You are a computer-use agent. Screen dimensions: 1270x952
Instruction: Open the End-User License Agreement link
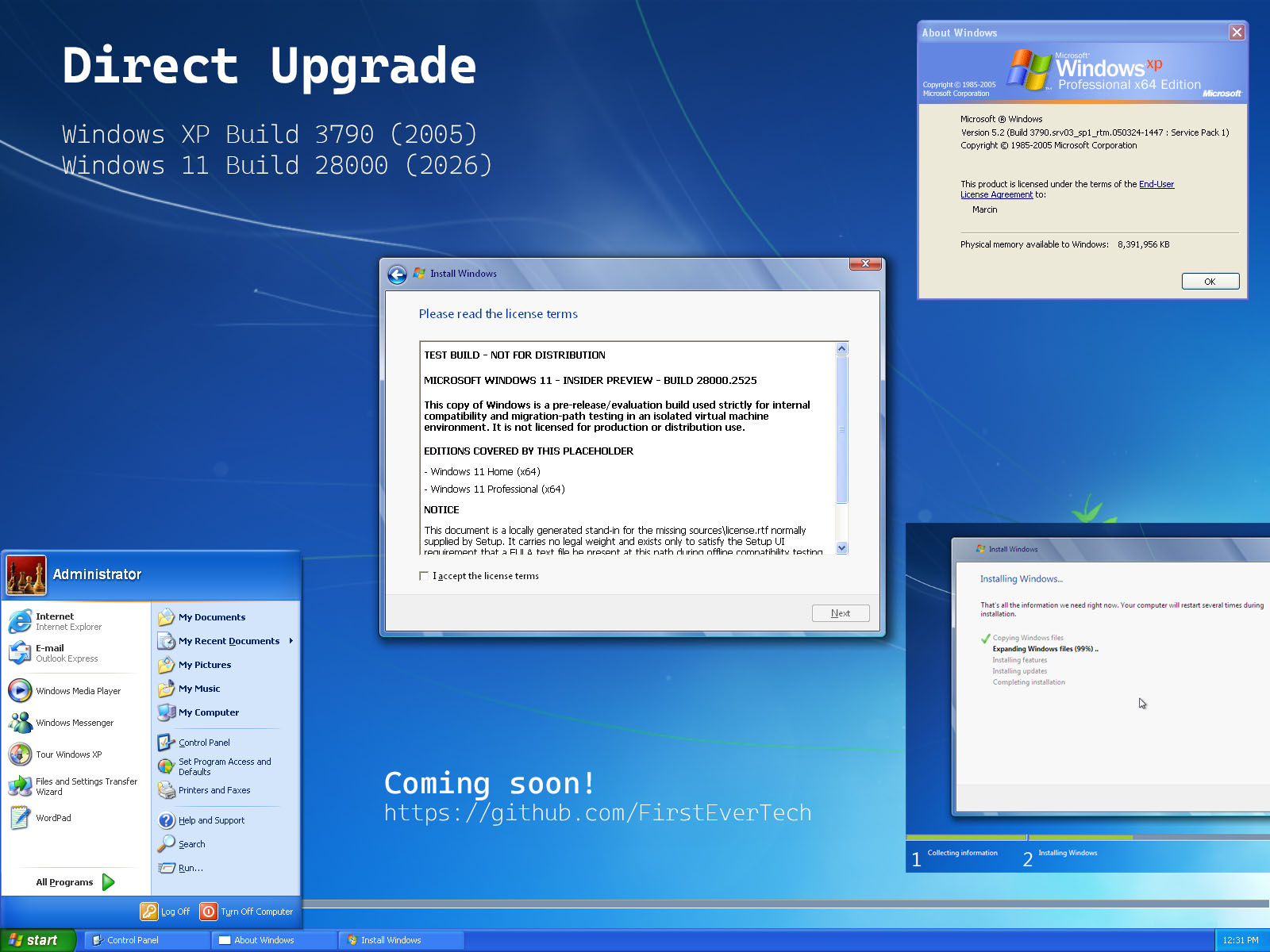coord(1068,189)
